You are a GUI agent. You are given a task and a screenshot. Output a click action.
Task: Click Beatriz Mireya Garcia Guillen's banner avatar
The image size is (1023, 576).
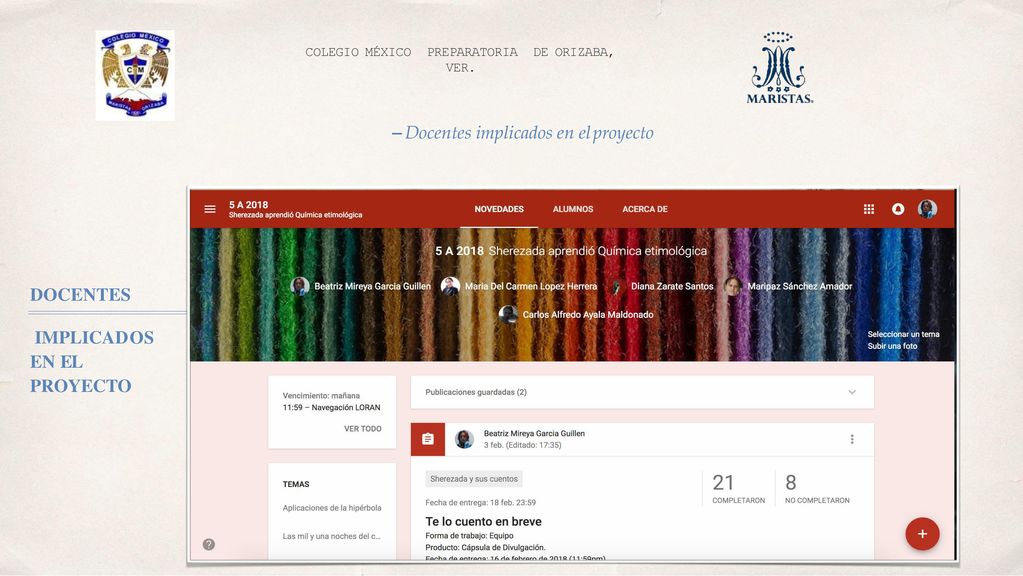(x=299, y=286)
